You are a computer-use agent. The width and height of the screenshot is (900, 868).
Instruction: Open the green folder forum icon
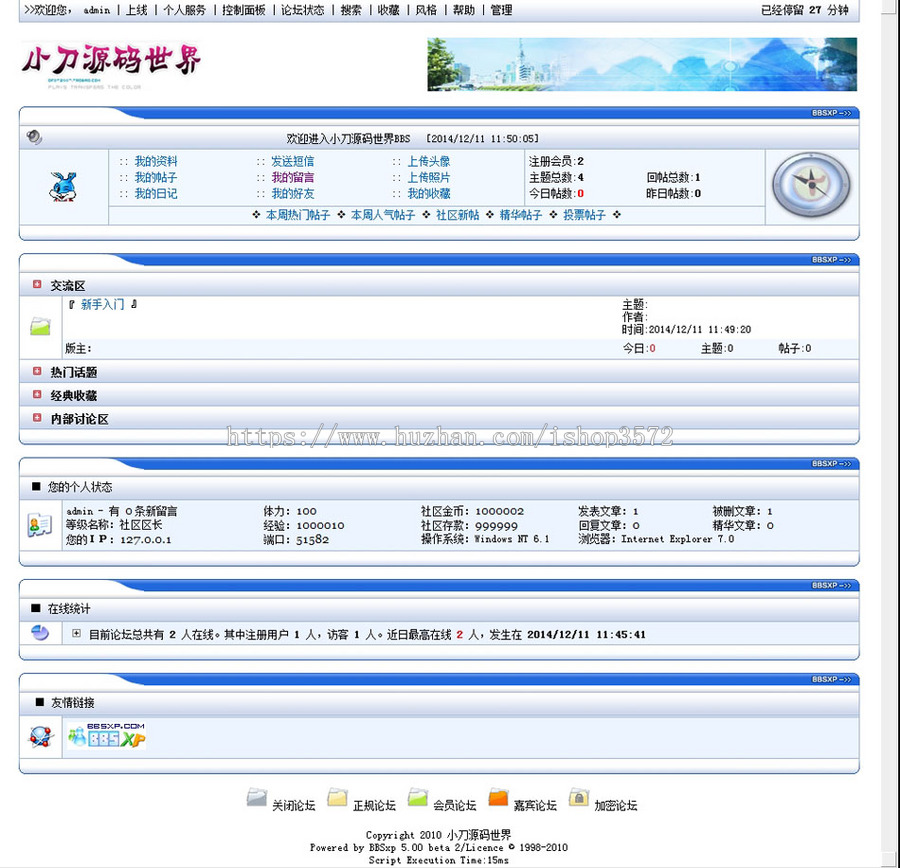click(x=40, y=326)
